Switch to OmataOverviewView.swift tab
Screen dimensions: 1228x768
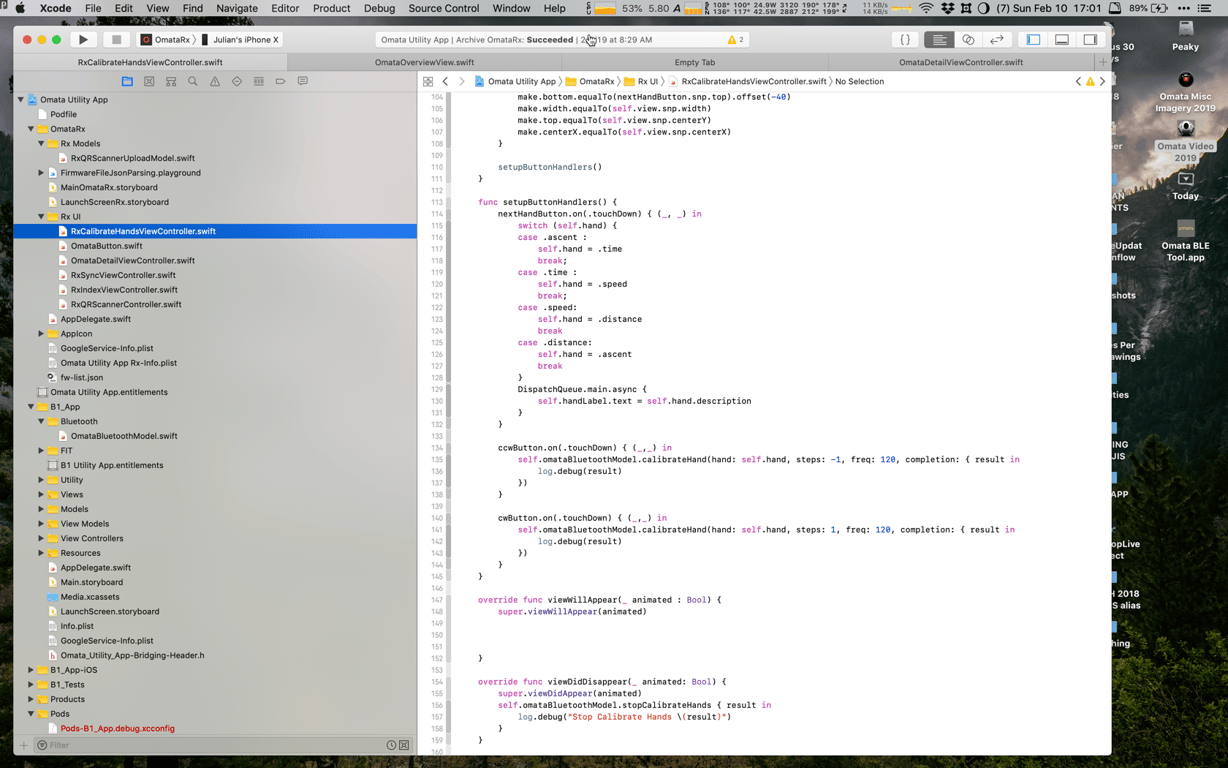[424, 62]
